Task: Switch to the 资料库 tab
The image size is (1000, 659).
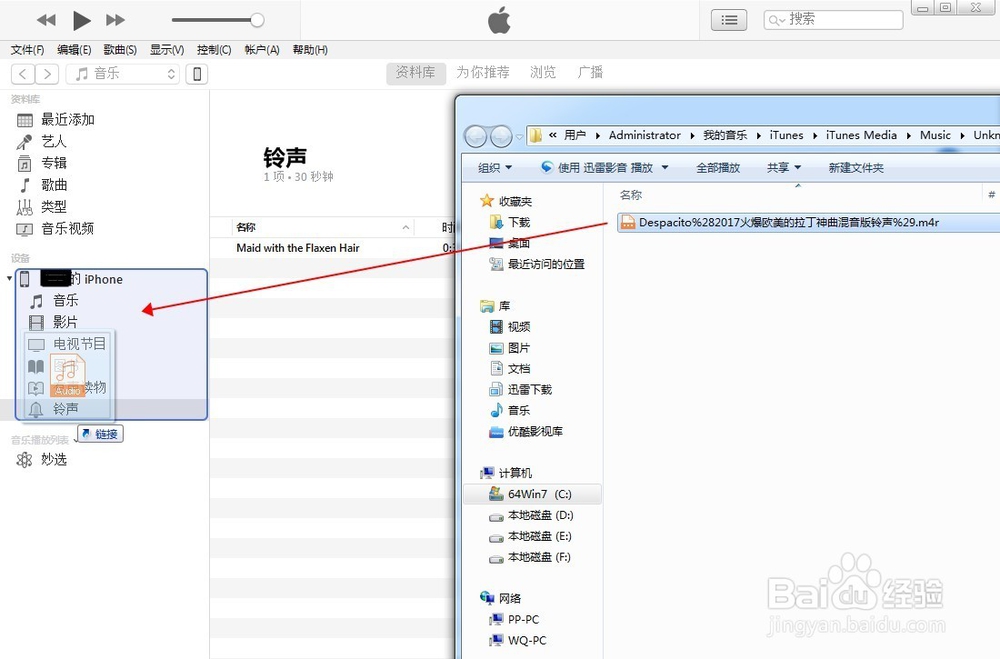Action: [415, 73]
